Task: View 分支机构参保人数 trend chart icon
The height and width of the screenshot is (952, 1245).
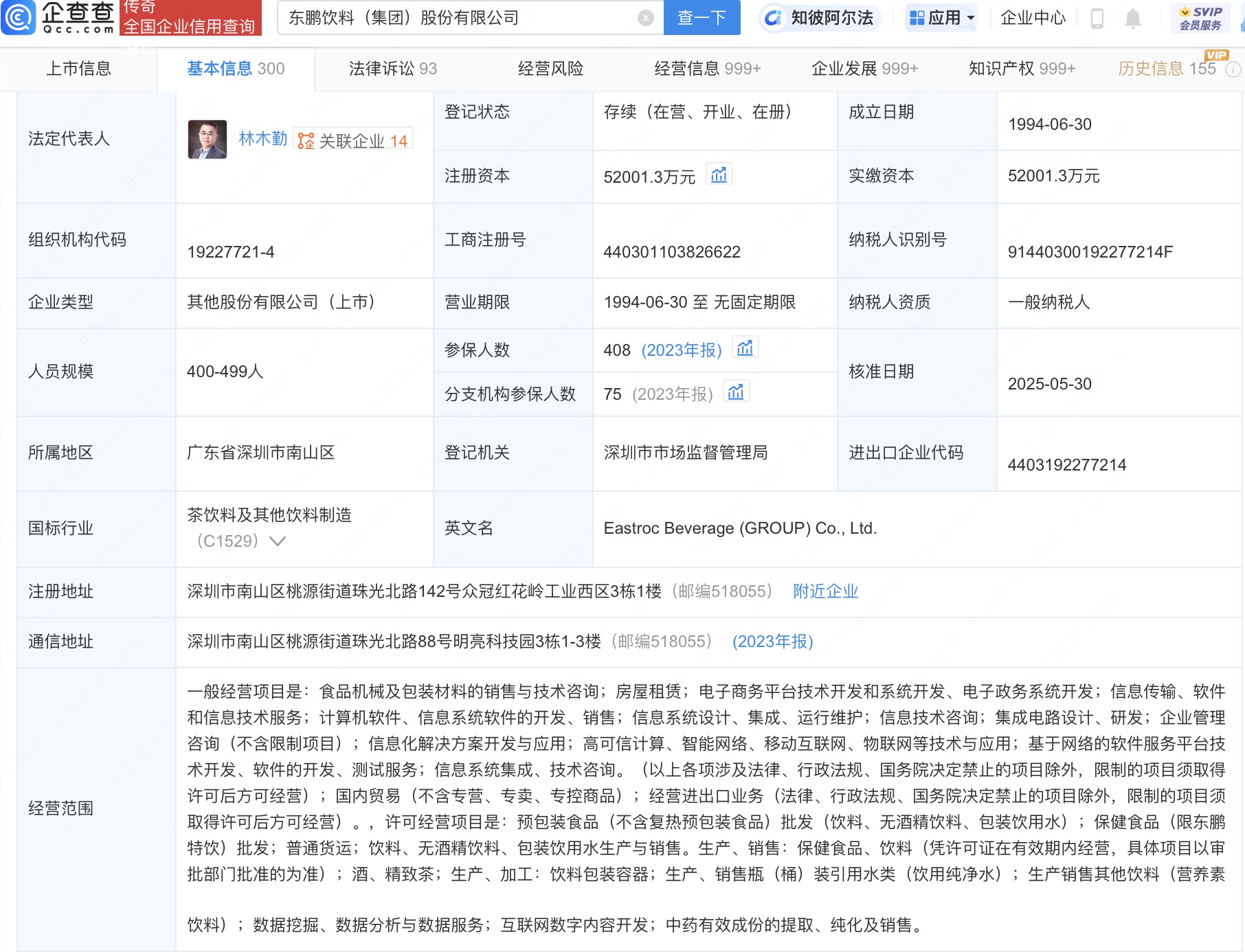Action: click(736, 392)
